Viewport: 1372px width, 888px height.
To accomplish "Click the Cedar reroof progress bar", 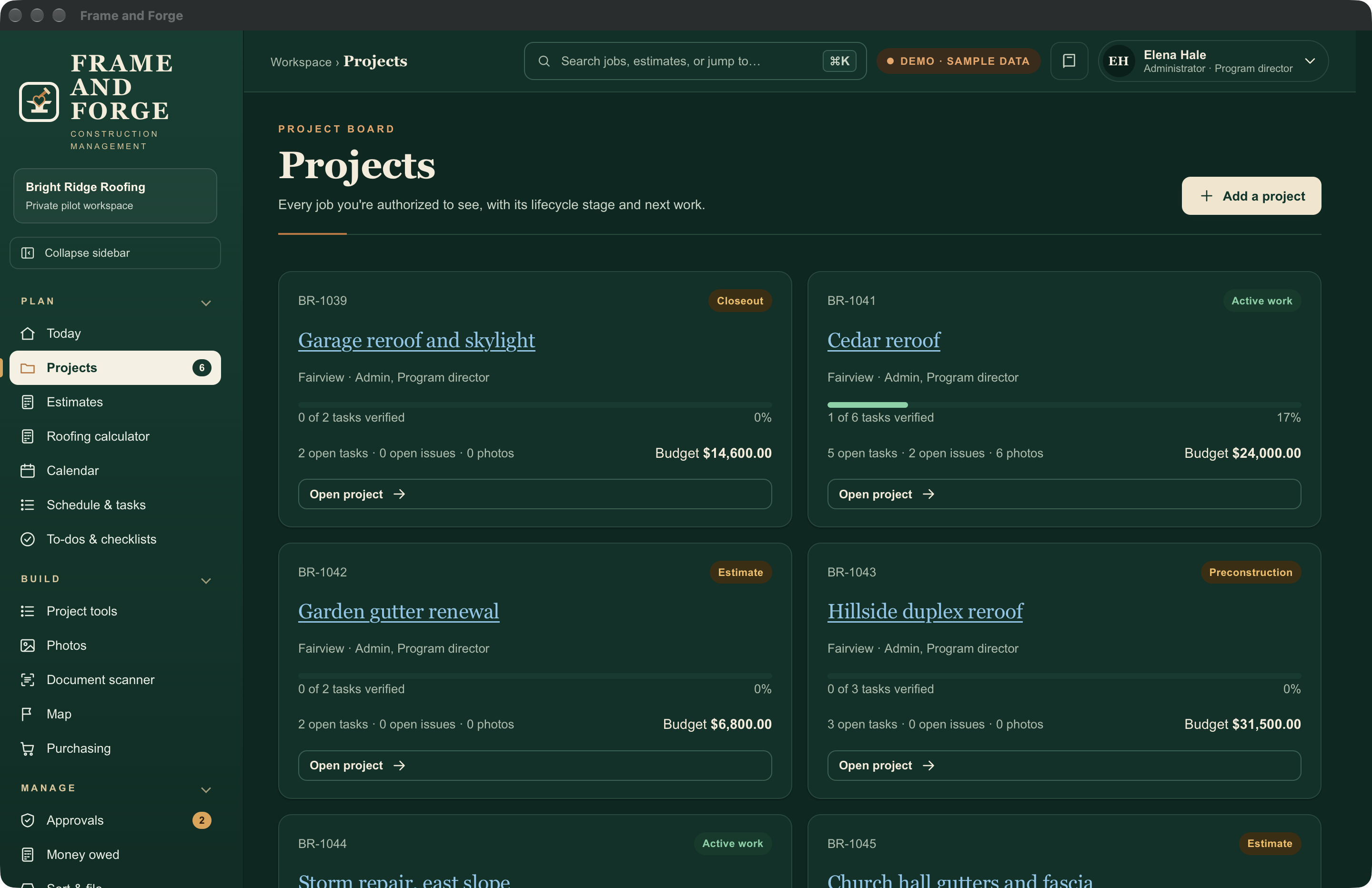I will (x=1064, y=405).
